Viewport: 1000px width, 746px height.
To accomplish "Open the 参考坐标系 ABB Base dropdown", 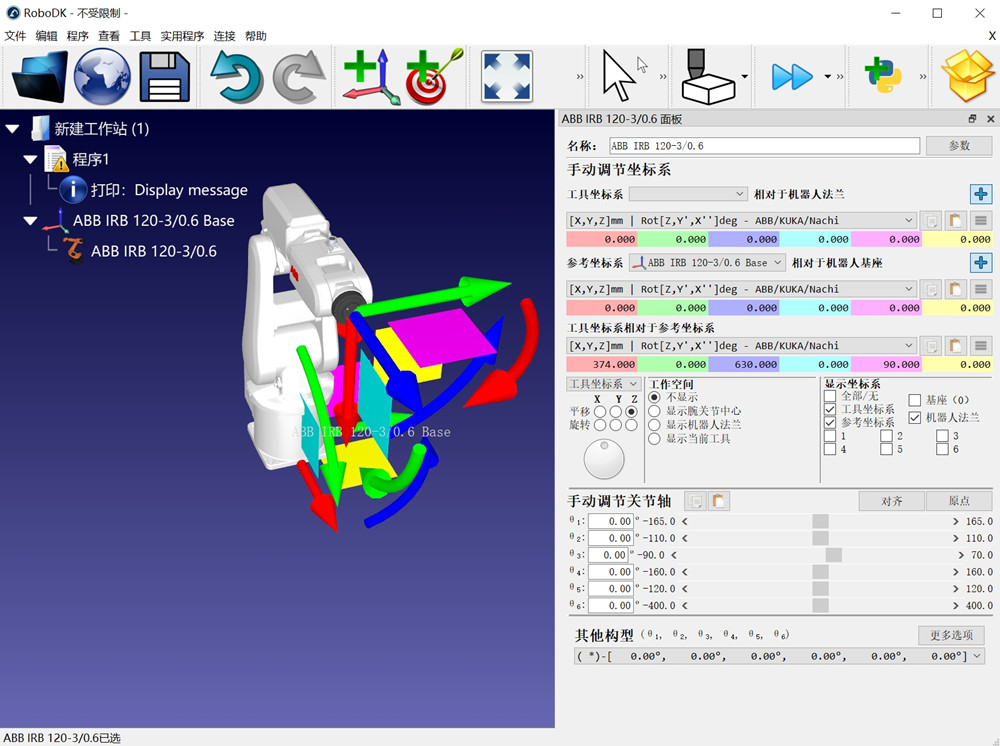I will click(x=707, y=262).
